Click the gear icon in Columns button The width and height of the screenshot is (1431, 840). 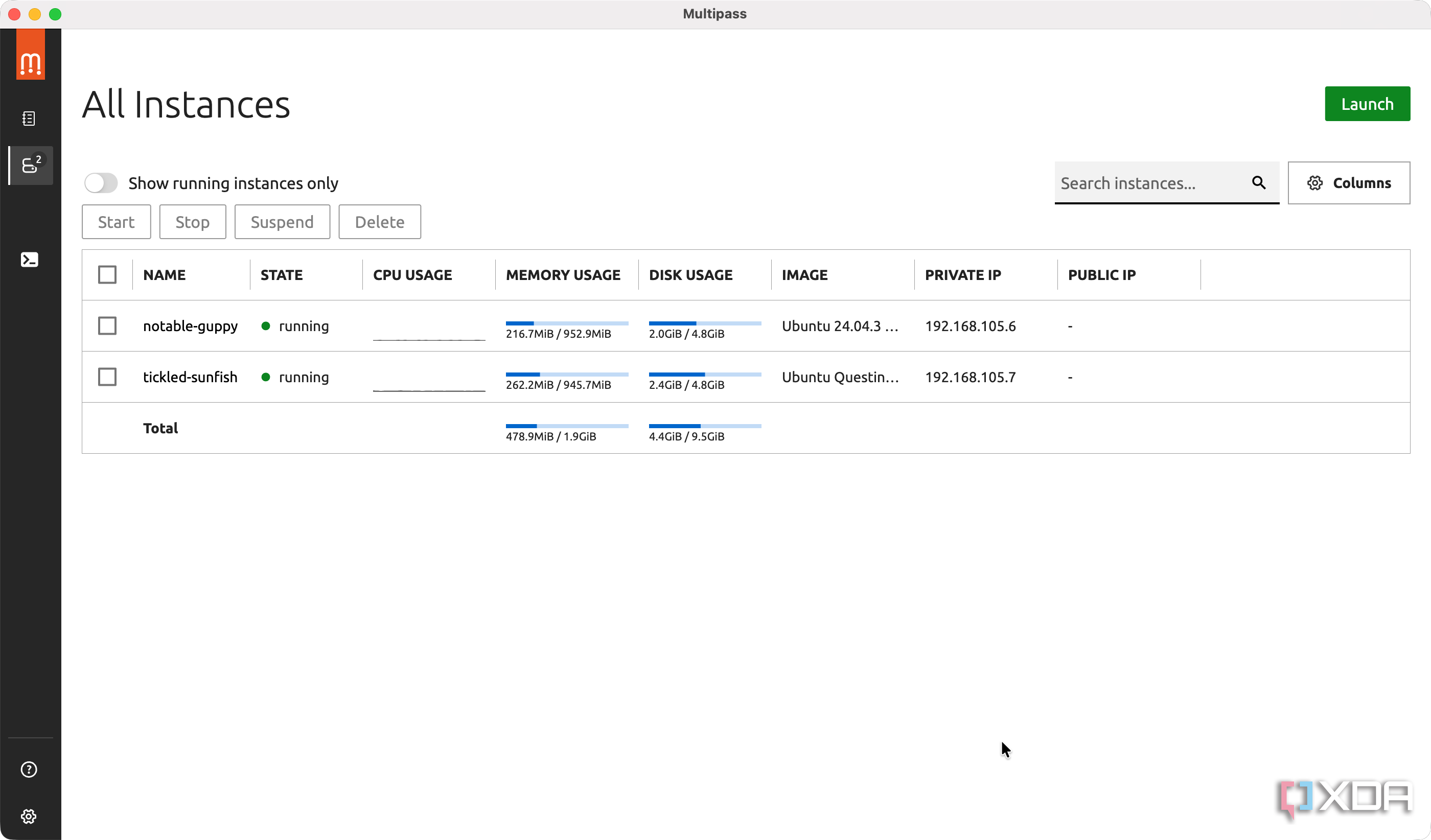pyautogui.click(x=1315, y=183)
